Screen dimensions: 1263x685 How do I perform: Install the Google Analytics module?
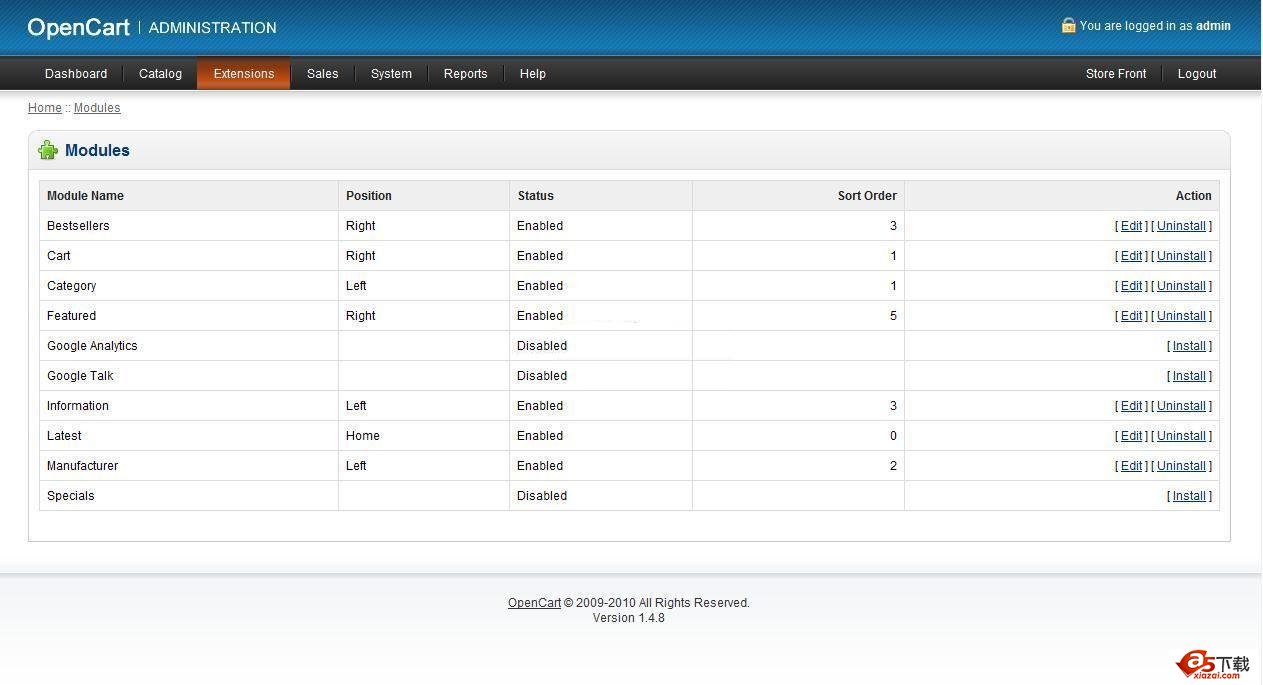point(1188,345)
